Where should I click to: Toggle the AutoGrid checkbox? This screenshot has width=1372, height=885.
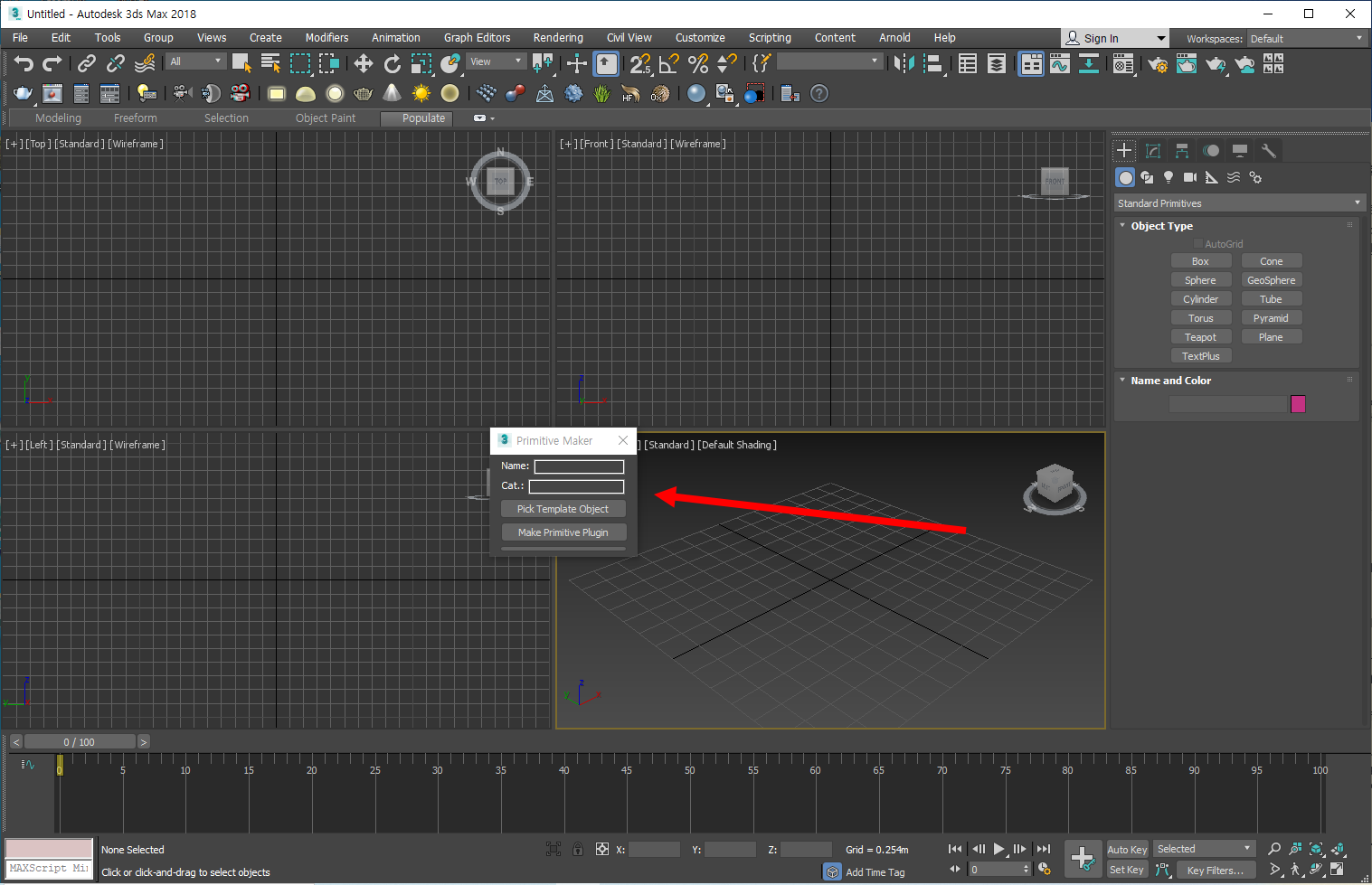[x=1198, y=244]
